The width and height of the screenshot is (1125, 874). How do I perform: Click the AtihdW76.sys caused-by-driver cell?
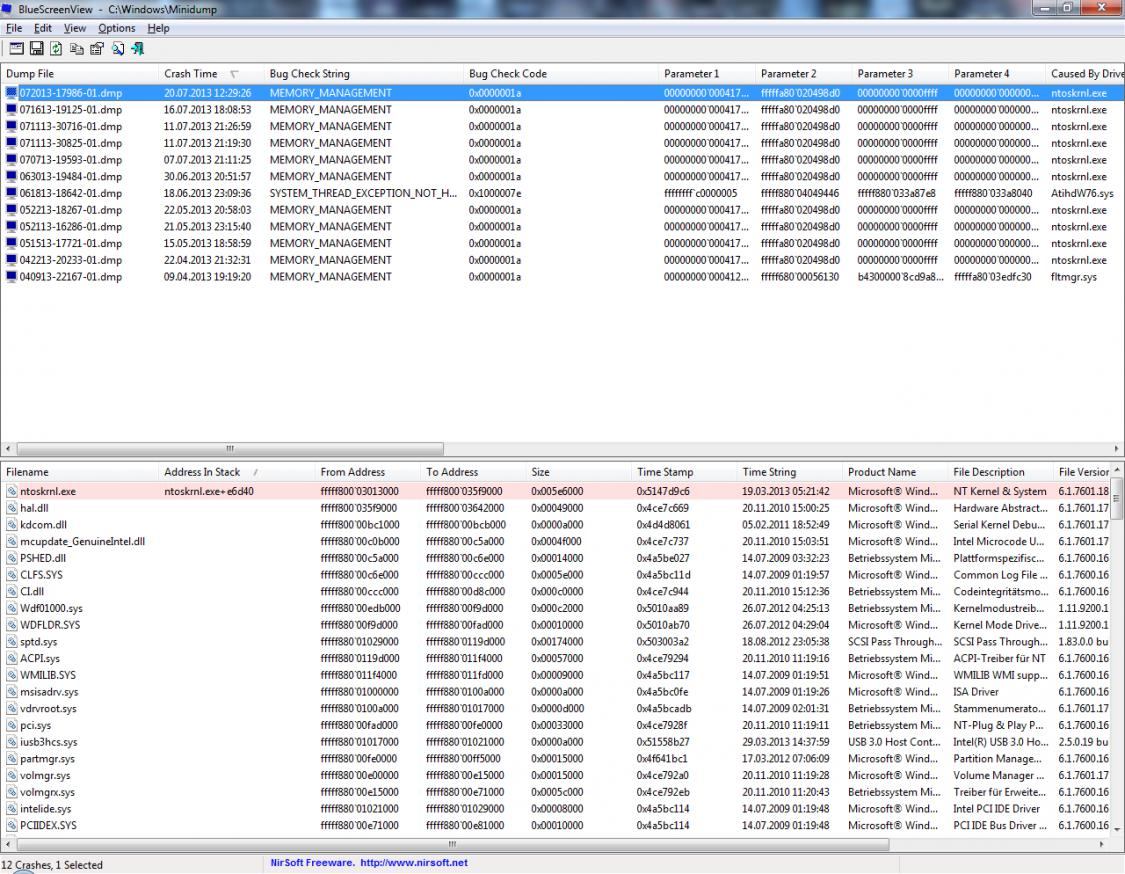pos(1082,193)
